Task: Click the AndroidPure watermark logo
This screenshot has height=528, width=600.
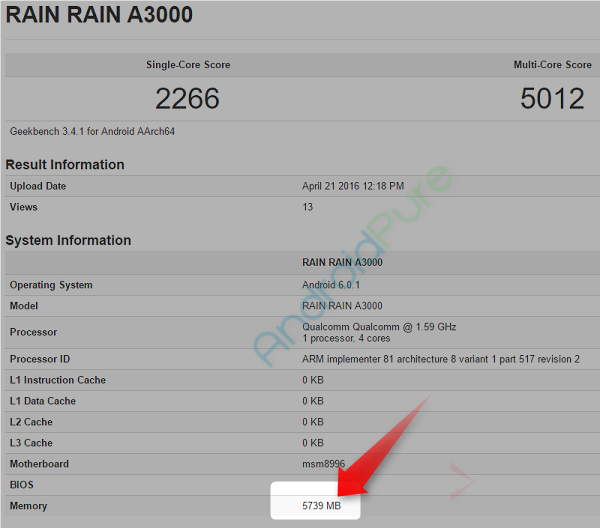Action: [352, 266]
